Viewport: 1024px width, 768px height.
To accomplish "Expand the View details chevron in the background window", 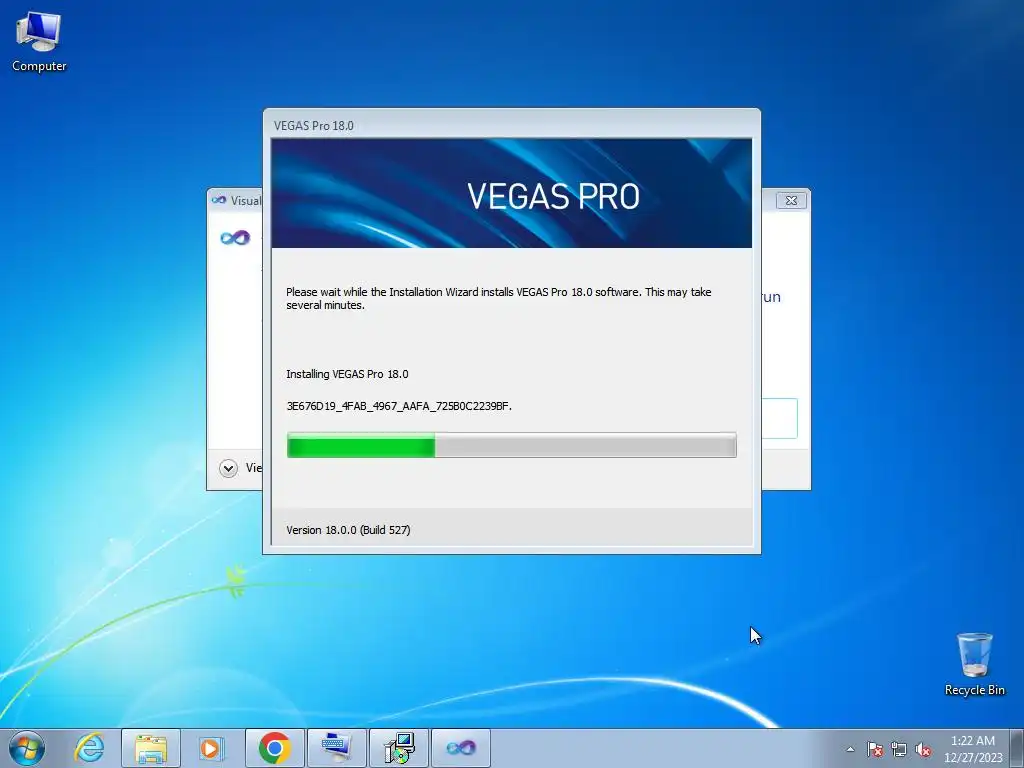I will pyautogui.click(x=229, y=468).
